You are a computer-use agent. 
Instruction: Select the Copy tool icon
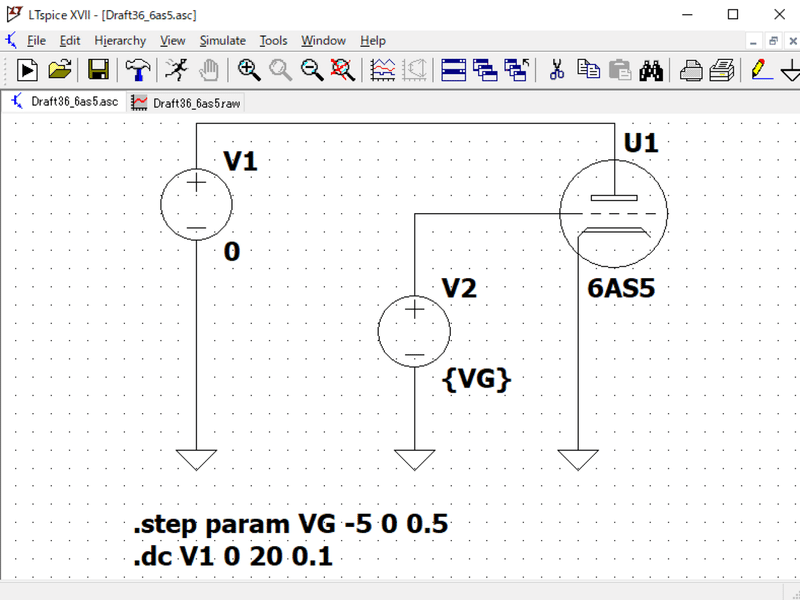588,70
